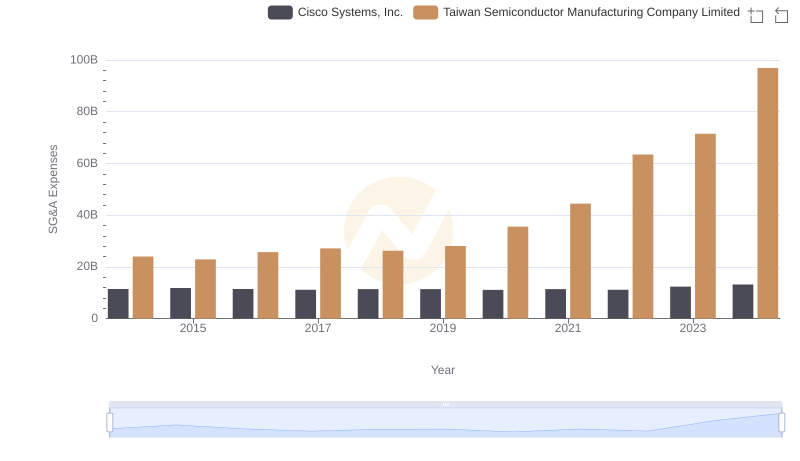800x461 pixels.
Task: Click the 20B y-axis tick label
Action: click(87, 266)
